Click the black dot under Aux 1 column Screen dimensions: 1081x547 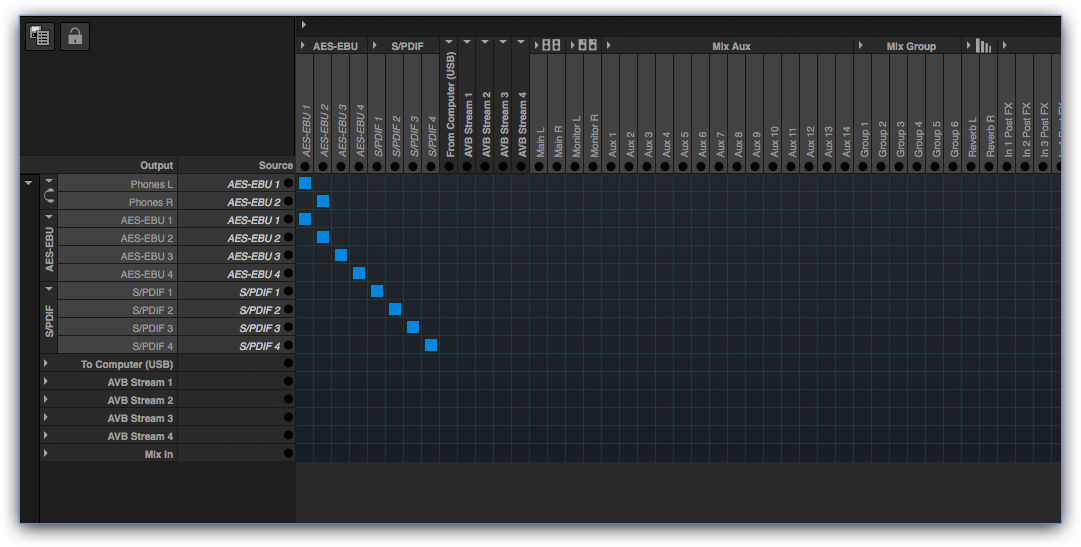click(x=611, y=167)
